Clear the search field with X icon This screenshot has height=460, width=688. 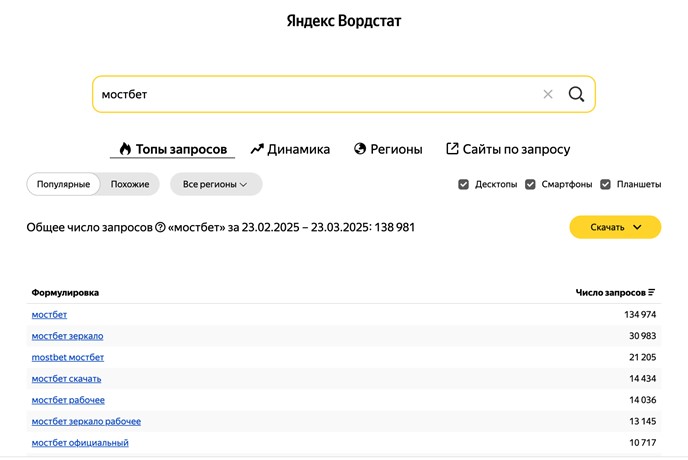[548, 94]
